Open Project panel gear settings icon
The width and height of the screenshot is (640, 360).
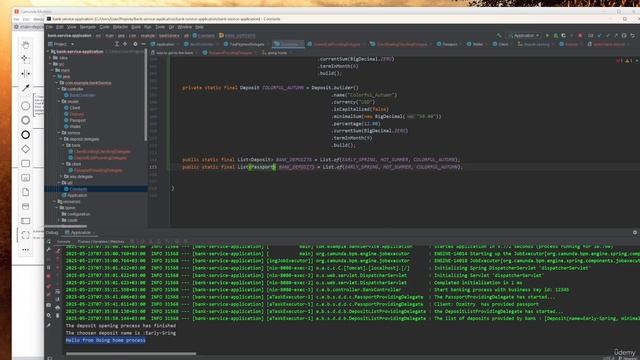135,44
